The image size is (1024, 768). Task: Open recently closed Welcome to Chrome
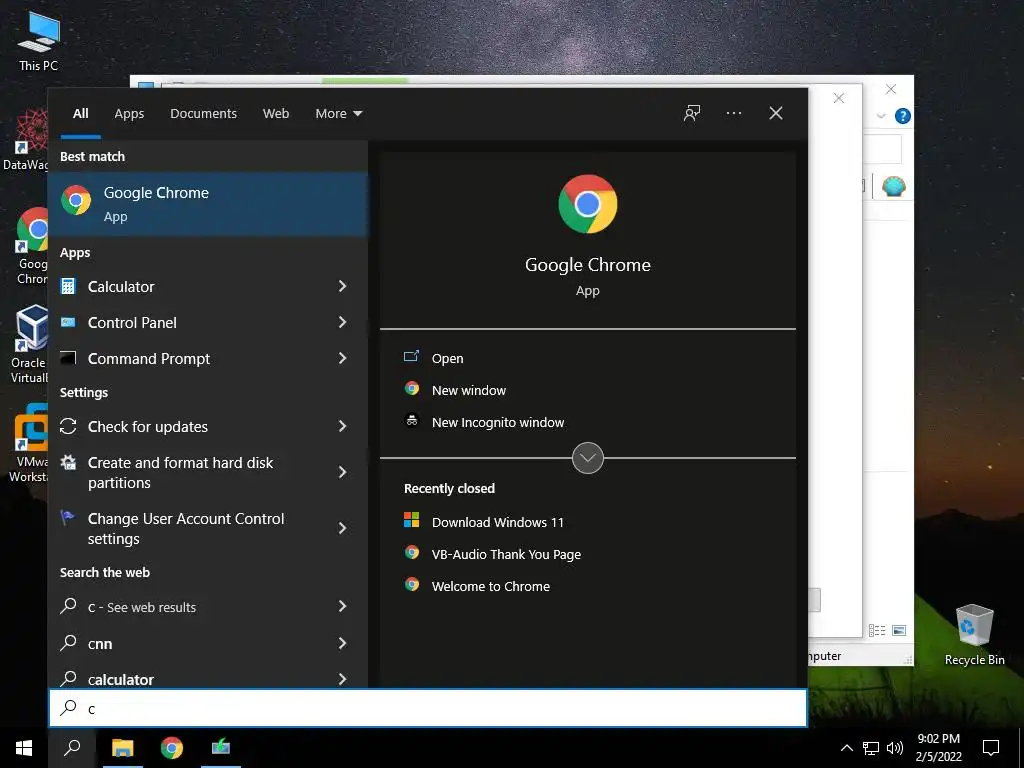[490, 586]
